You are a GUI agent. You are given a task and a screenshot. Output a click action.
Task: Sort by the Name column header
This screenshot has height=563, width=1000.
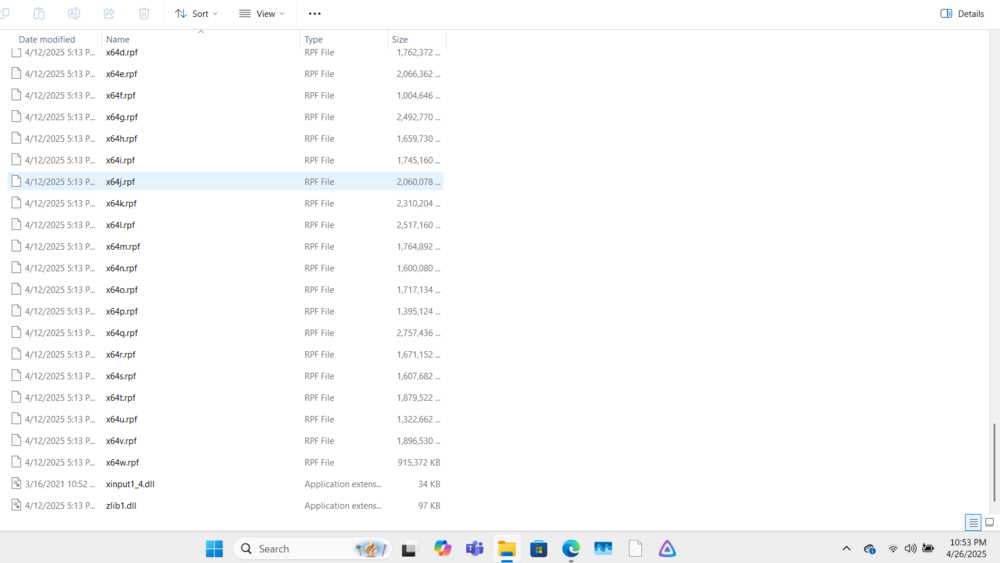[x=117, y=40]
